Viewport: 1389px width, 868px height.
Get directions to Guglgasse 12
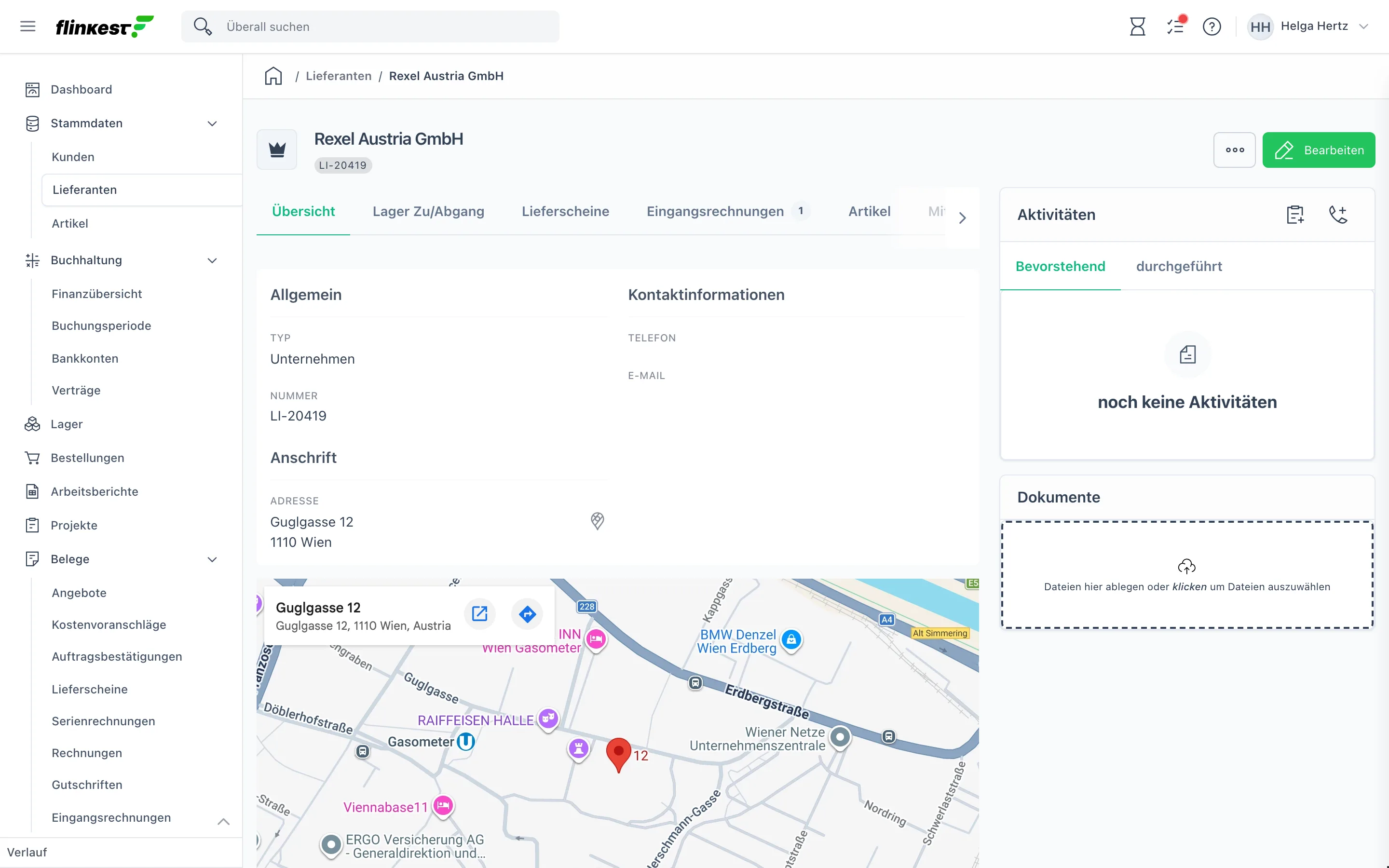point(528,614)
